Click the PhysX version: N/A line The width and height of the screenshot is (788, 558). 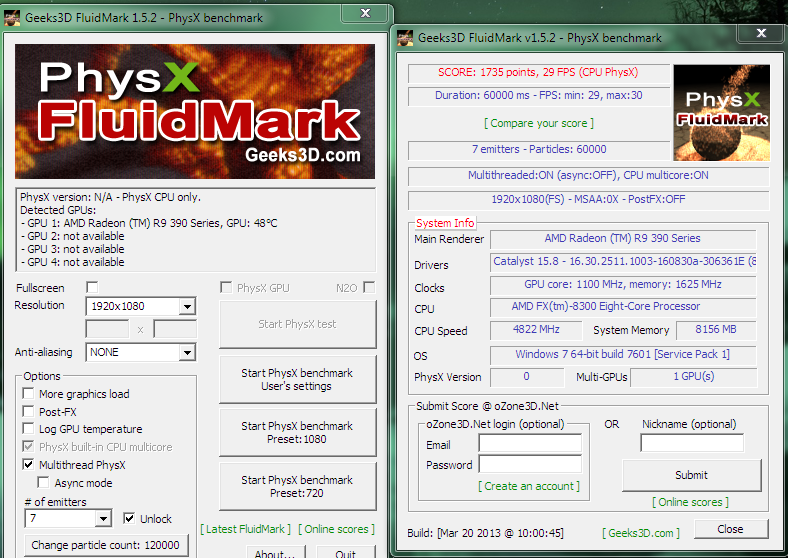[110, 197]
